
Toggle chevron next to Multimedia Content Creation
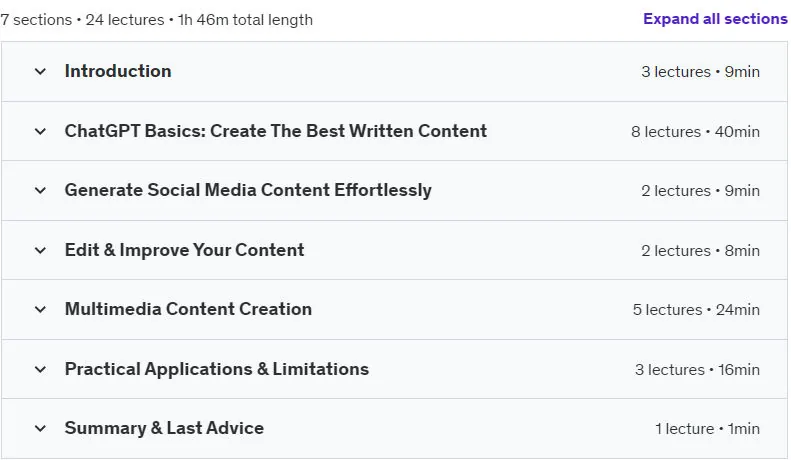(x=40, y=310)
